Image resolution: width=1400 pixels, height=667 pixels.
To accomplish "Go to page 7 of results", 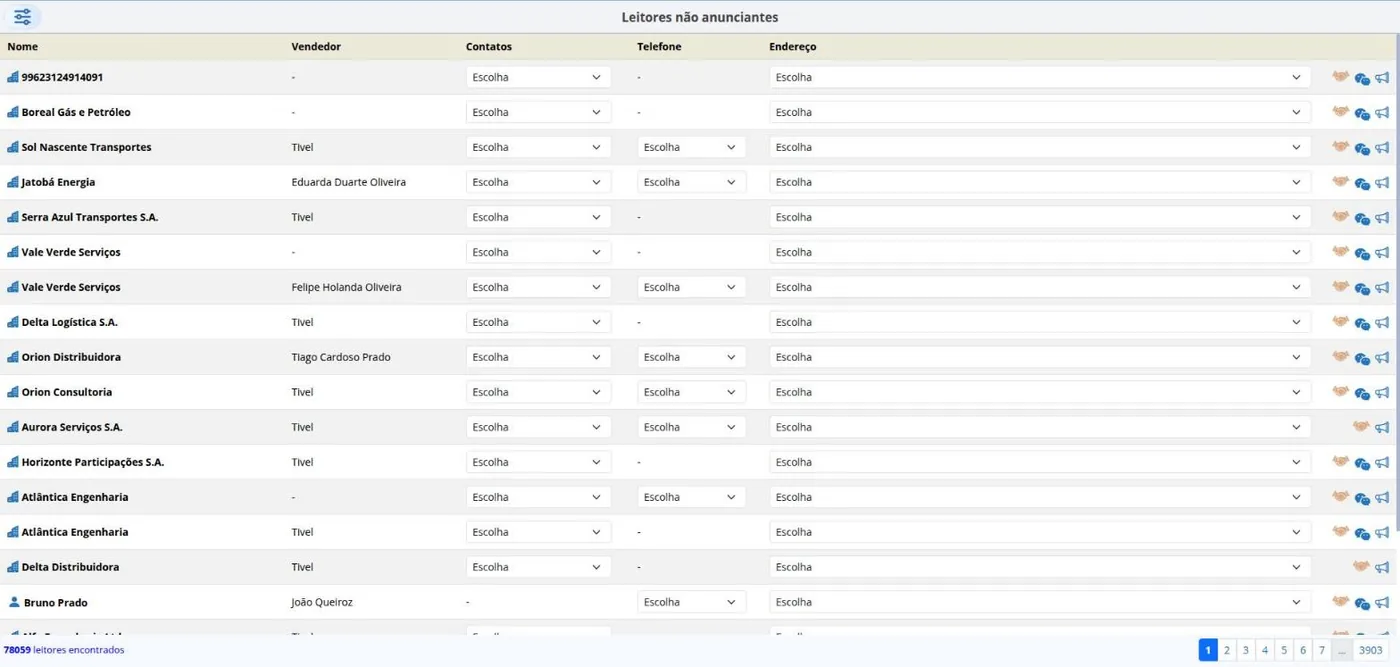I will click(x=1322, y=650).
